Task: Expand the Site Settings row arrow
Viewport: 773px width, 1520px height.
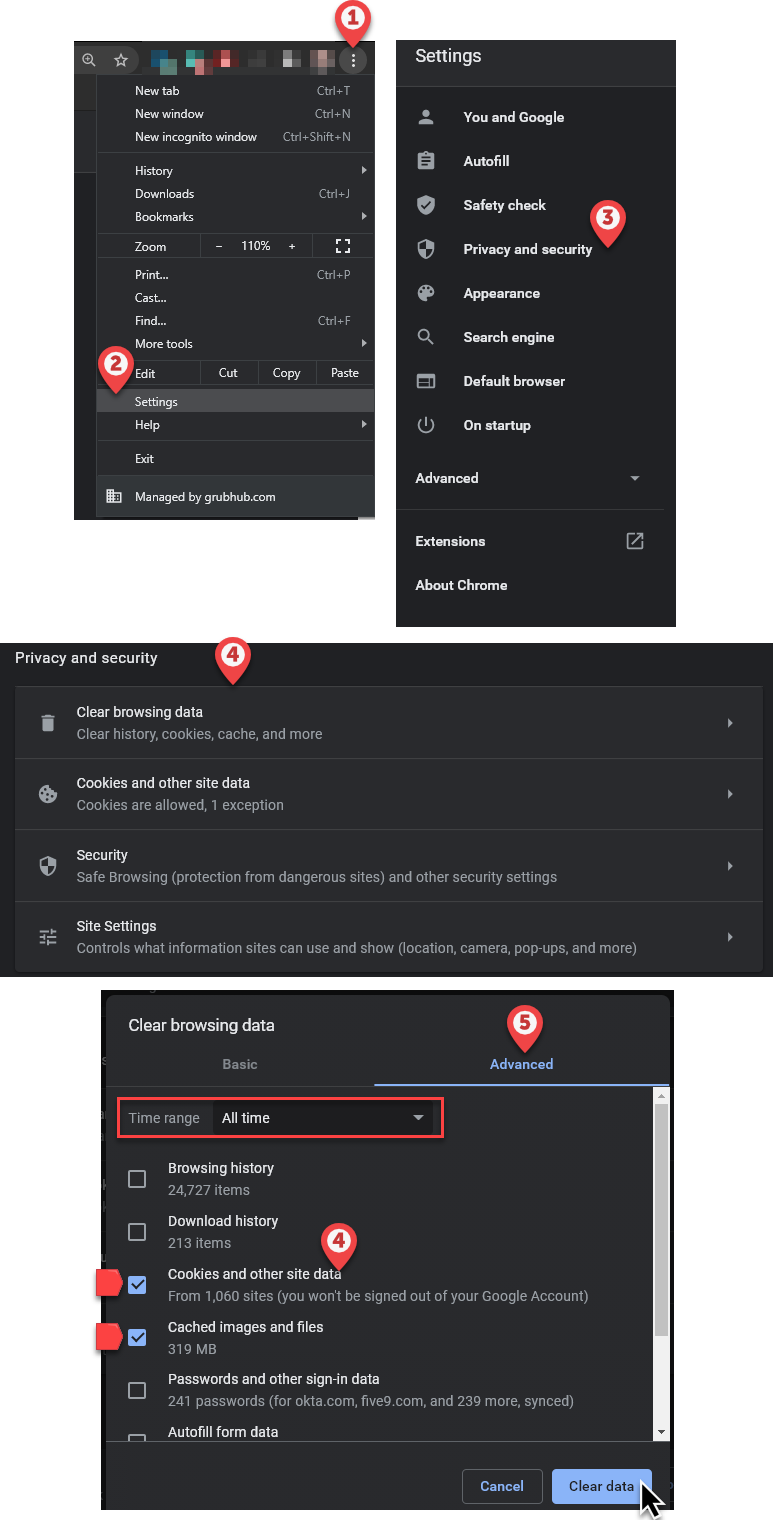Action: point(730,937)
